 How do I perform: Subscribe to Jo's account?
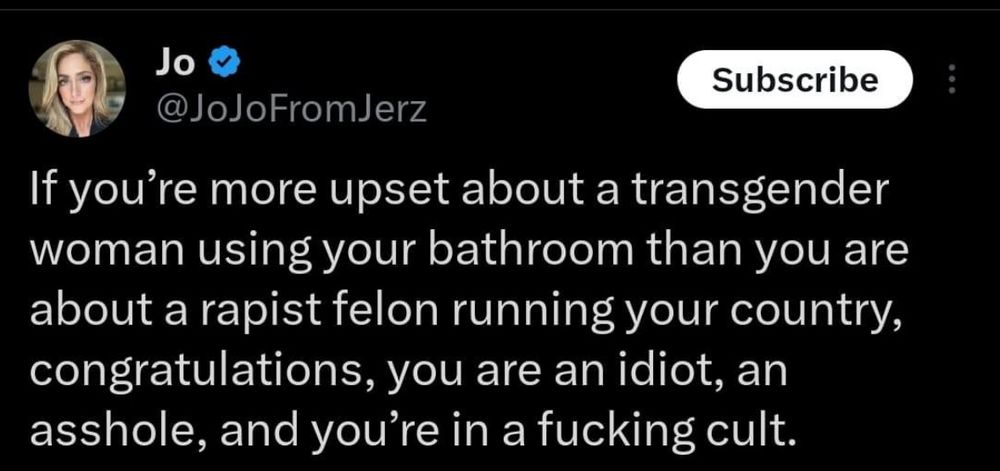[795, 80]
